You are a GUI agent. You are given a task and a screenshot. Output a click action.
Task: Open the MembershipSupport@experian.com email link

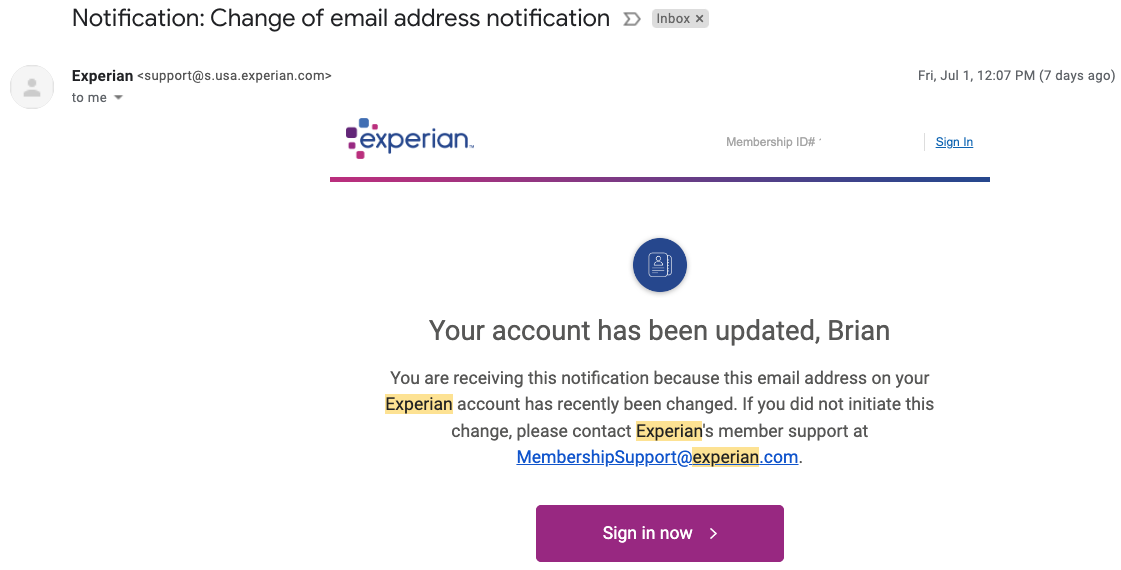[658, 457]
